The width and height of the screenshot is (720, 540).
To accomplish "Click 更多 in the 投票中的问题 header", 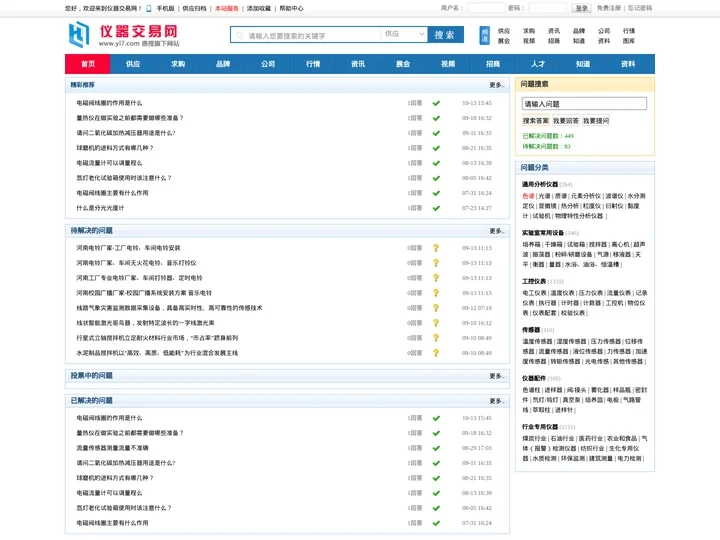I will coord(496,376).
